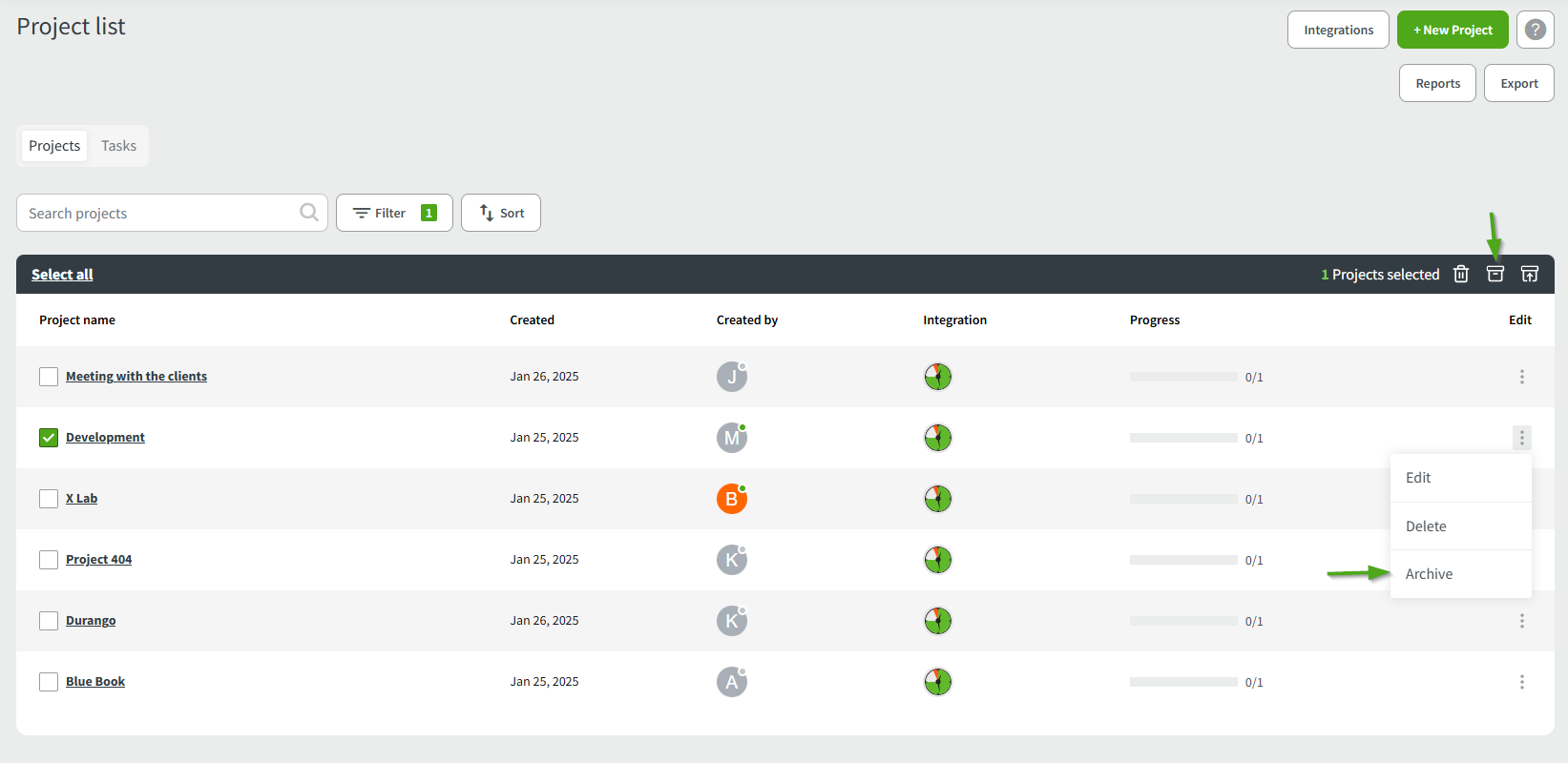Switch to the Tasks tab
The width and height of the screenshot is (1568, 763).
pos(118,146)
